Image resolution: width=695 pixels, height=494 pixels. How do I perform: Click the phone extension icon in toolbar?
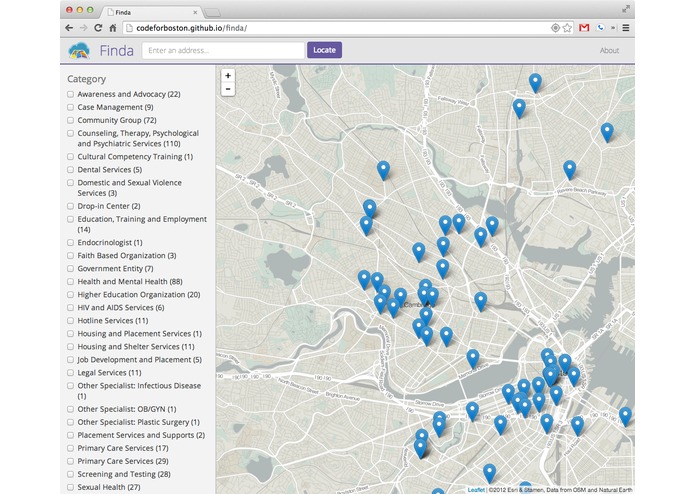pos(600,28)
